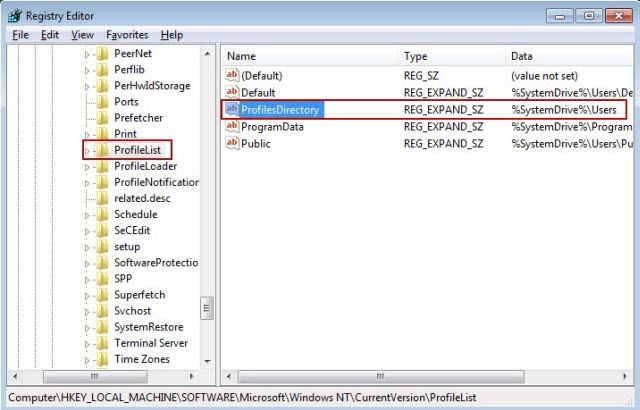Expand the Superfetch key
The height and width of the screenshot is (410, 640).
pyautogui.click(x=87, y=296)
